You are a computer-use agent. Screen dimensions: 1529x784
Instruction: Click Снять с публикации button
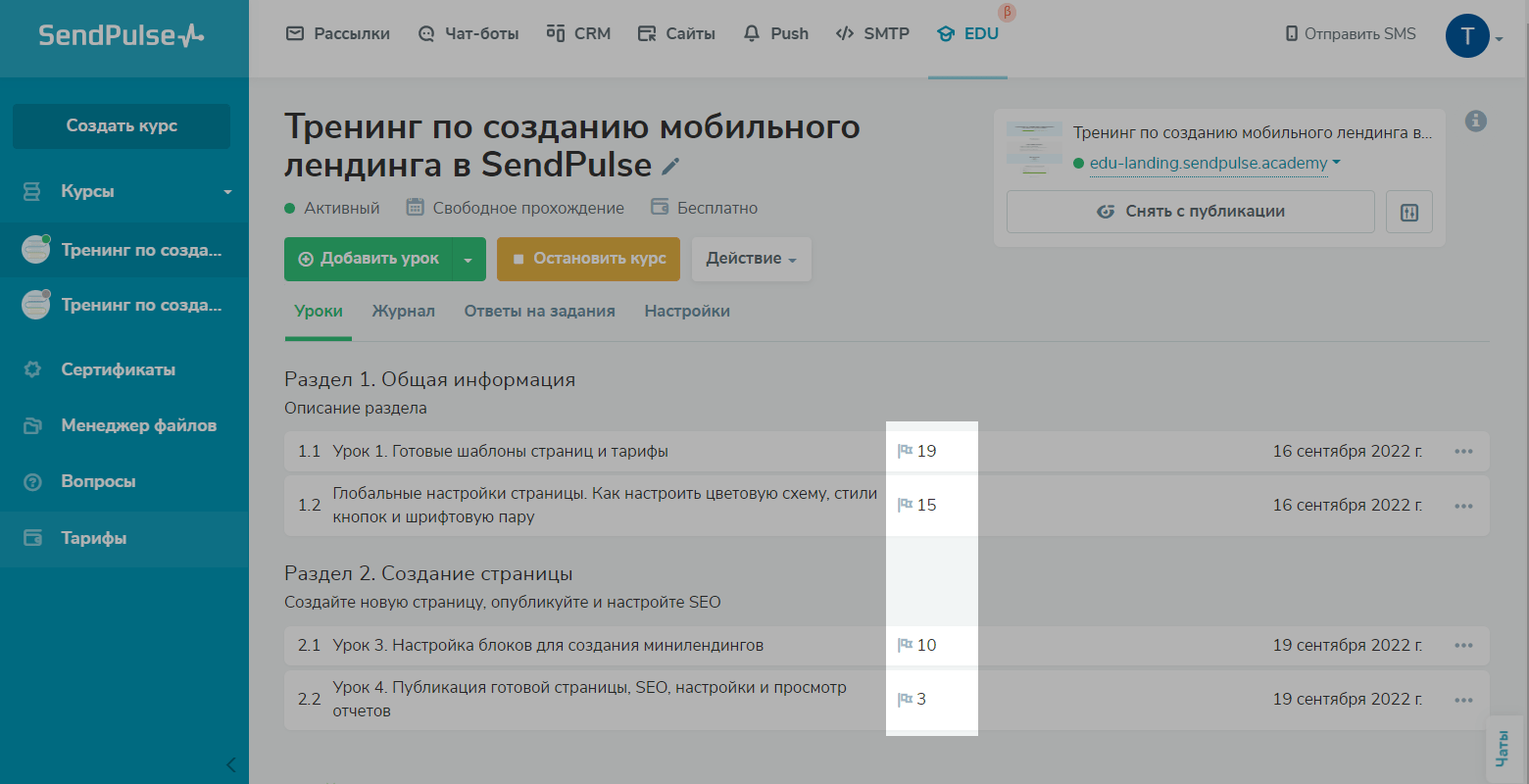1190,212
